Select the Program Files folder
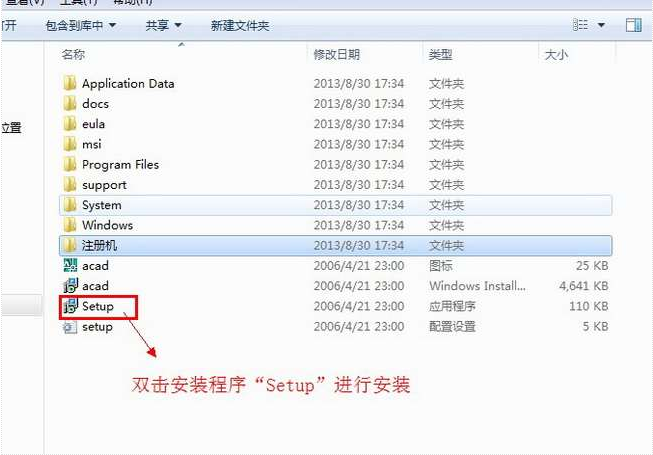 [x=120, y=165]
